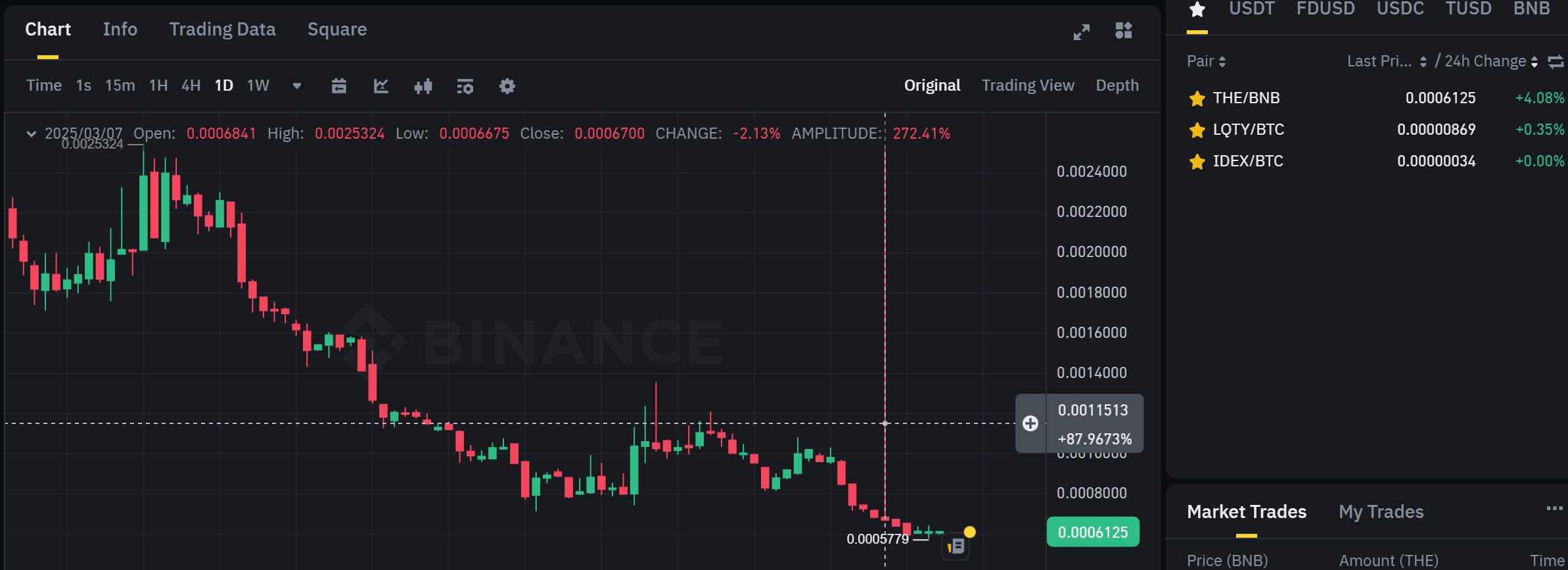1568x570 pixels.
Task: Click the Amount (THE) column header
Action: coord(1389,561)
